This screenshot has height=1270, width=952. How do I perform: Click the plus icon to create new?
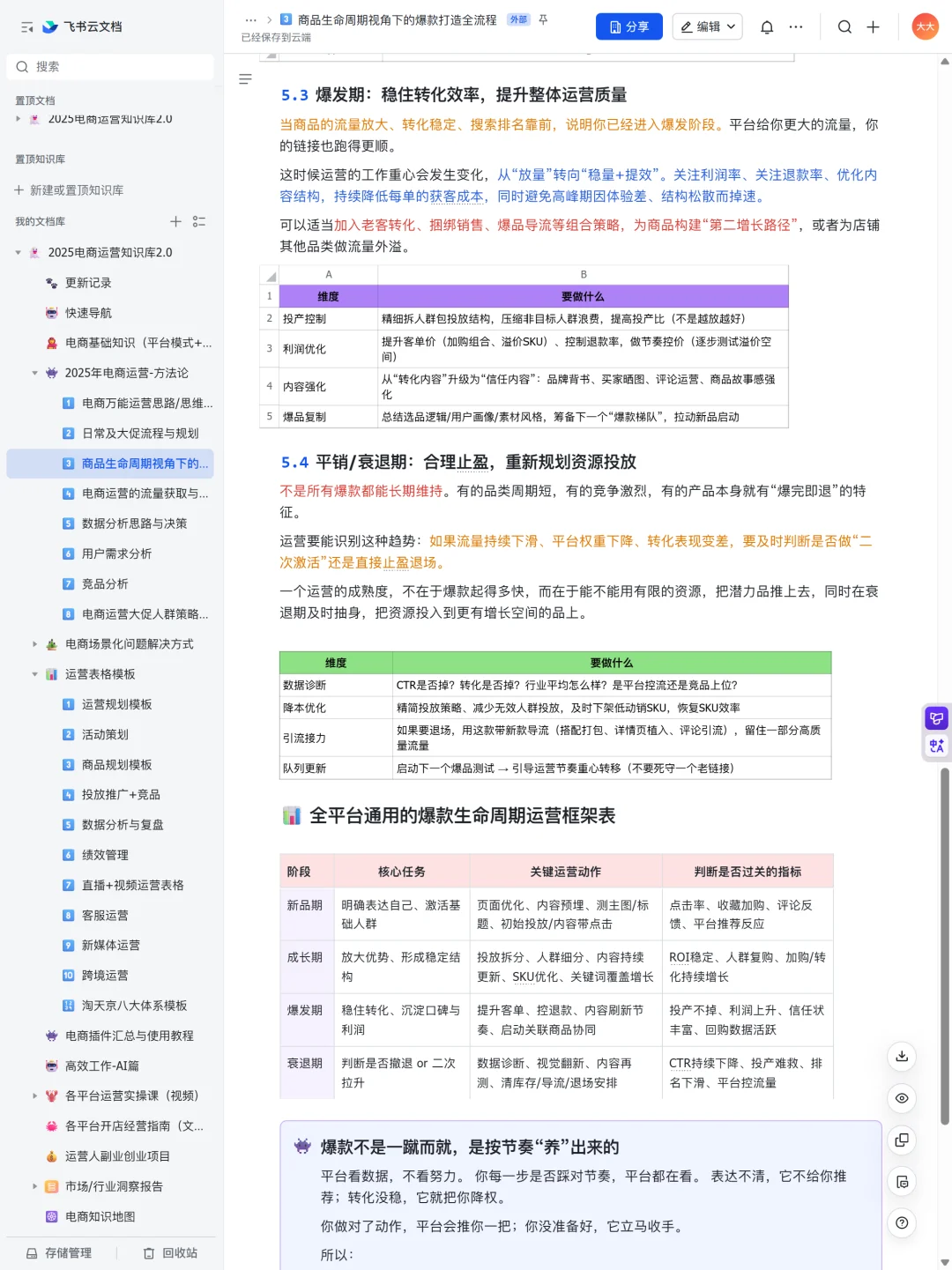click(873, 27)
